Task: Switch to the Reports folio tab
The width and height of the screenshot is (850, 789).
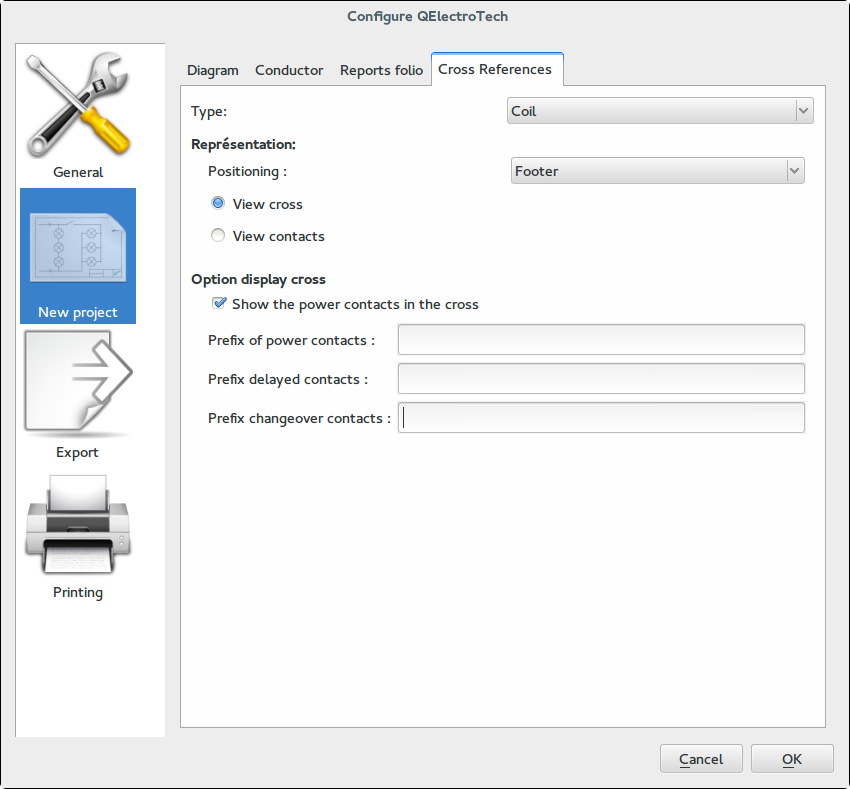Action: [381, 70]
